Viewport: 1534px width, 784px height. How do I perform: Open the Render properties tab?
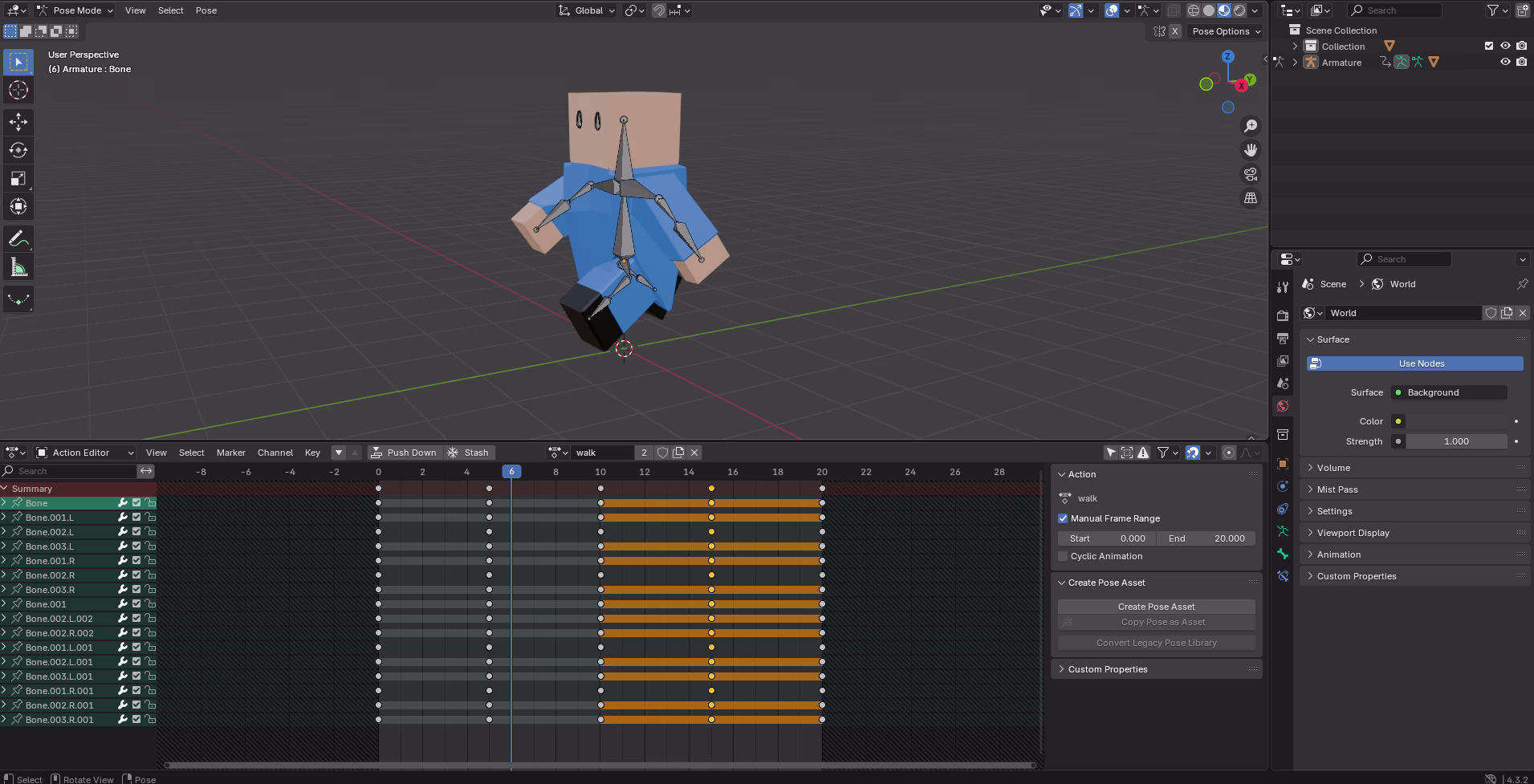pyautogui.click(x=1283, y=315)
